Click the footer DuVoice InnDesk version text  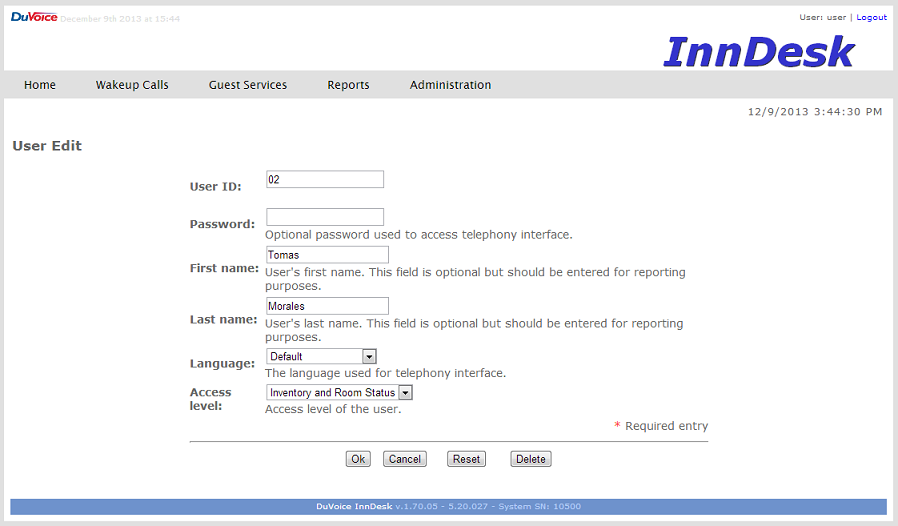pyautogui.click(x=448, y=507)
